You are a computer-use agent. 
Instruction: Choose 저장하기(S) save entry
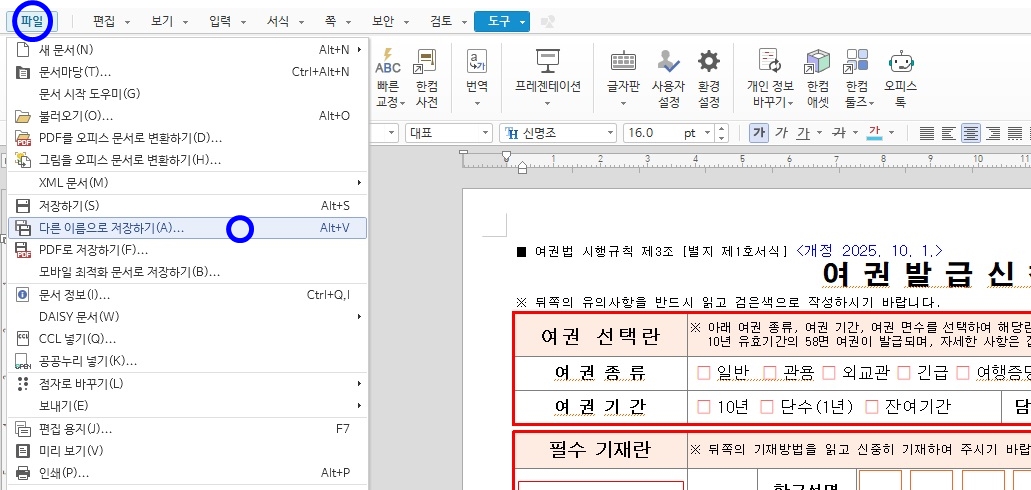pyautogui.click(x=187, y=206)
